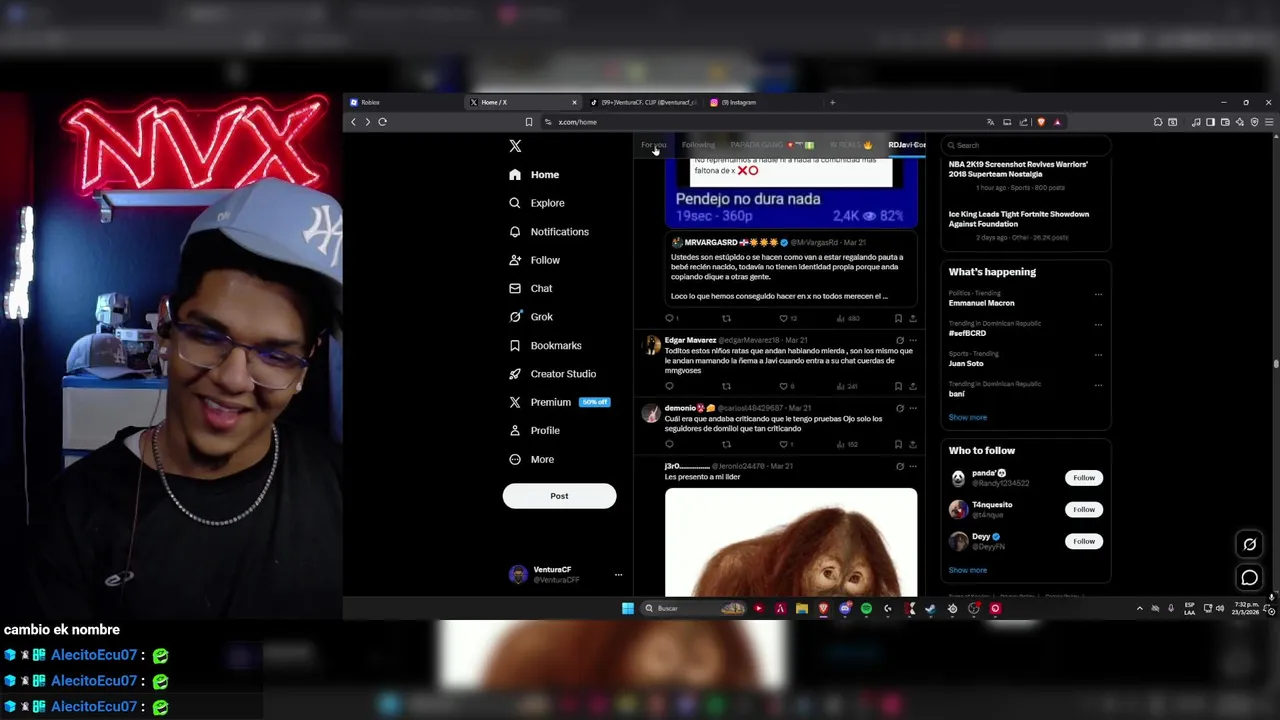
Task: Open Premium in sidebar
Action: (x=559, y=402)
